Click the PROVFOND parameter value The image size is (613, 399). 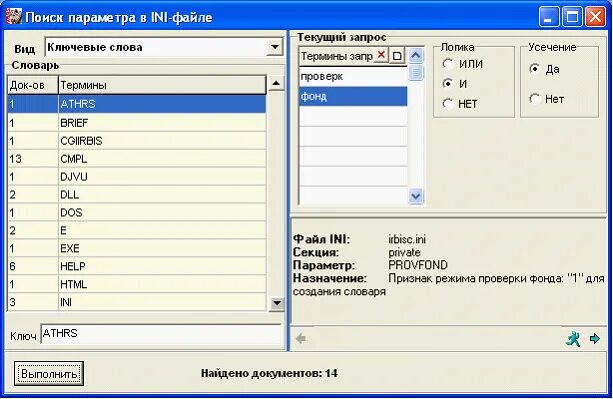pyautogui.click(x=418, y=265)
